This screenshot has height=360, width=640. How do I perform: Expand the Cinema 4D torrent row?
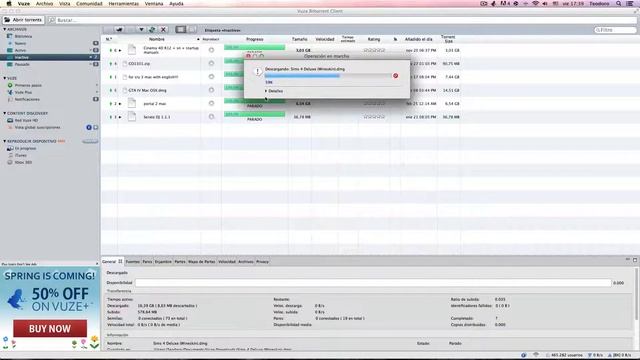pos(120,50)
